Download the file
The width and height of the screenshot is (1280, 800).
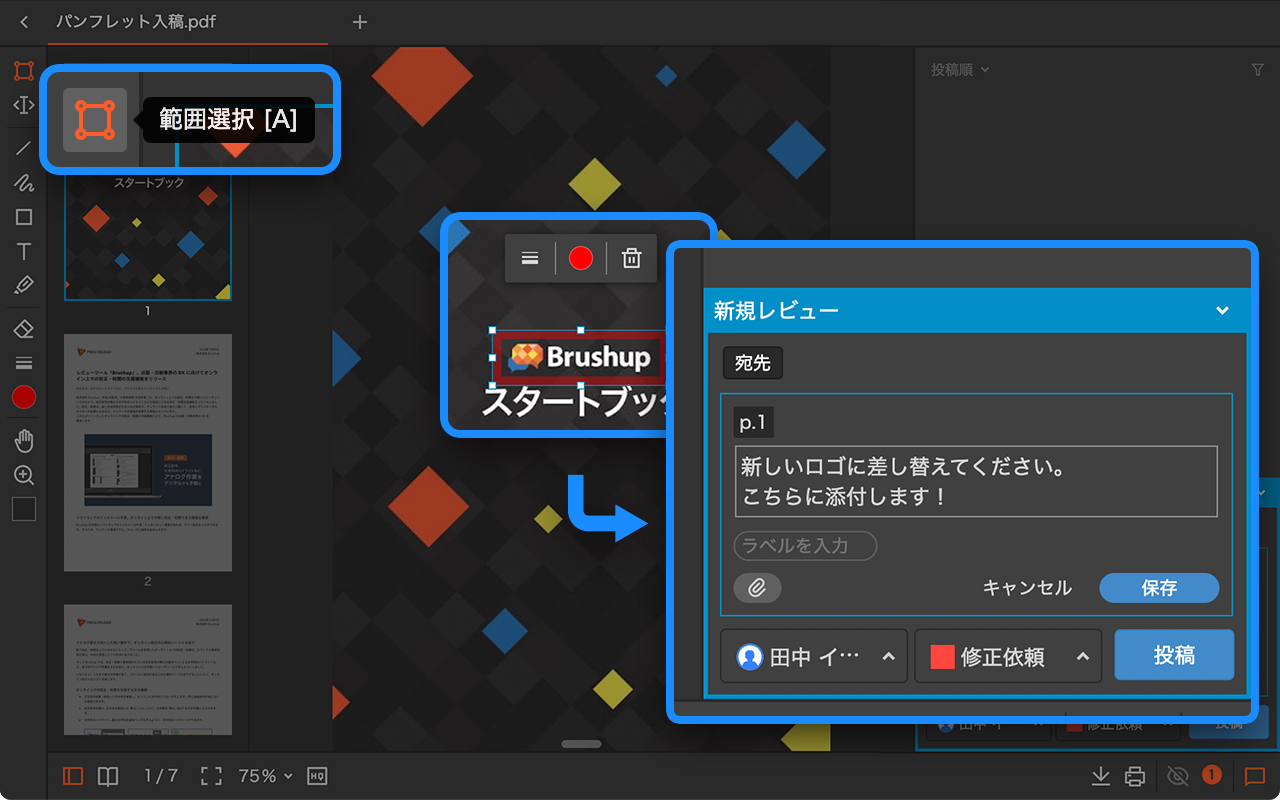pos(1101,776)
